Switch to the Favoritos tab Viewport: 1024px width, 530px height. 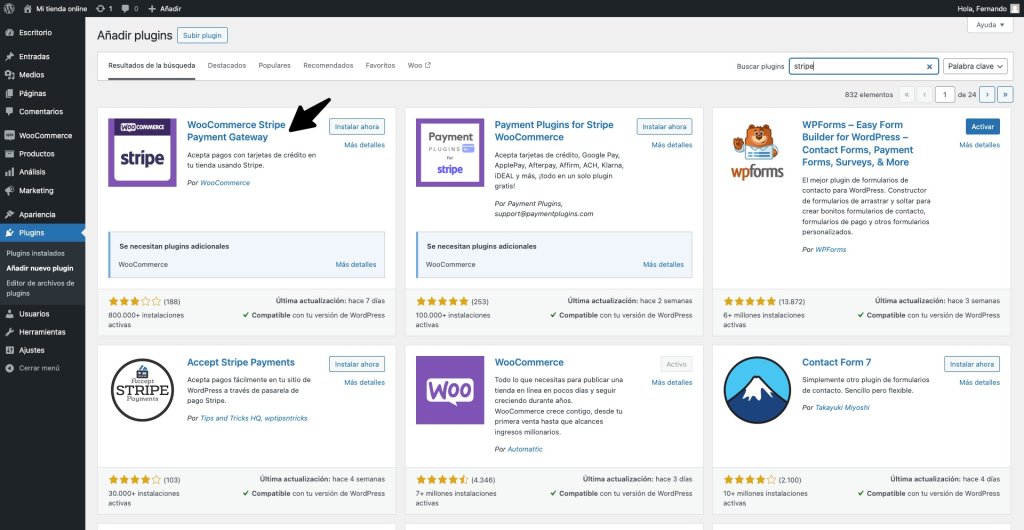(x=380, y=65)
